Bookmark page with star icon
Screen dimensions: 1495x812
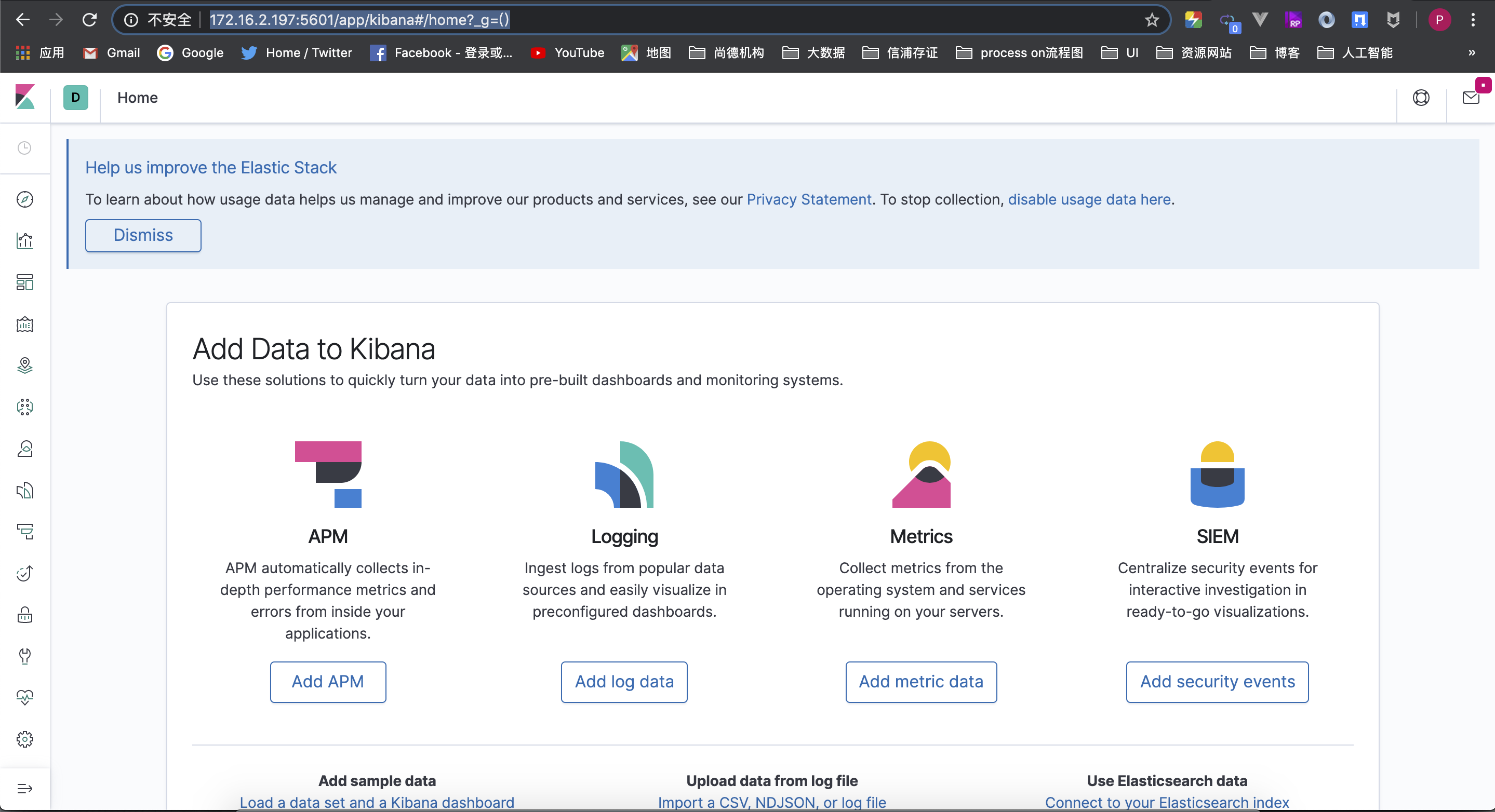click(x=1152, y=20)
